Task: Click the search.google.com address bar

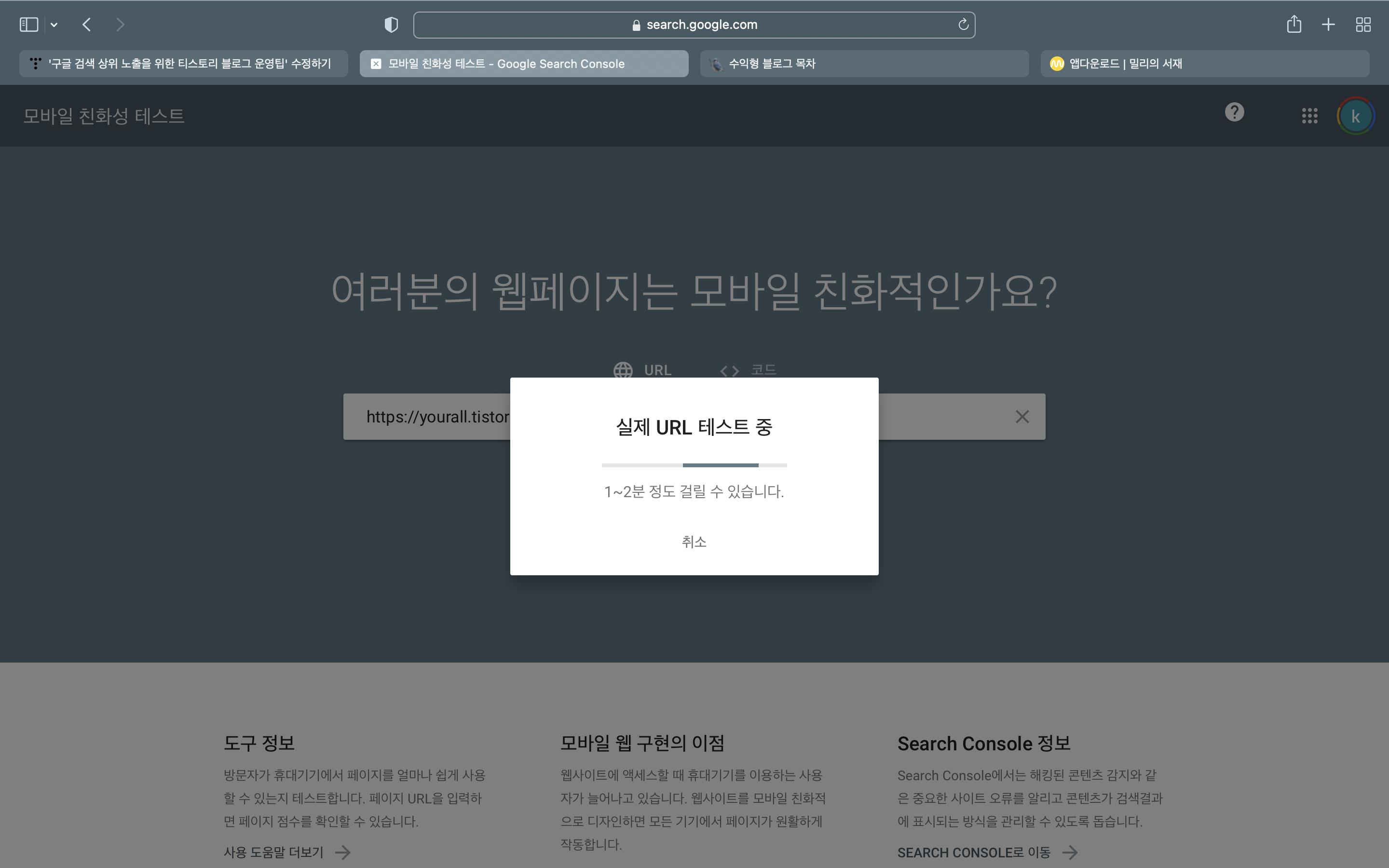Action: click(x=694, y=25)
